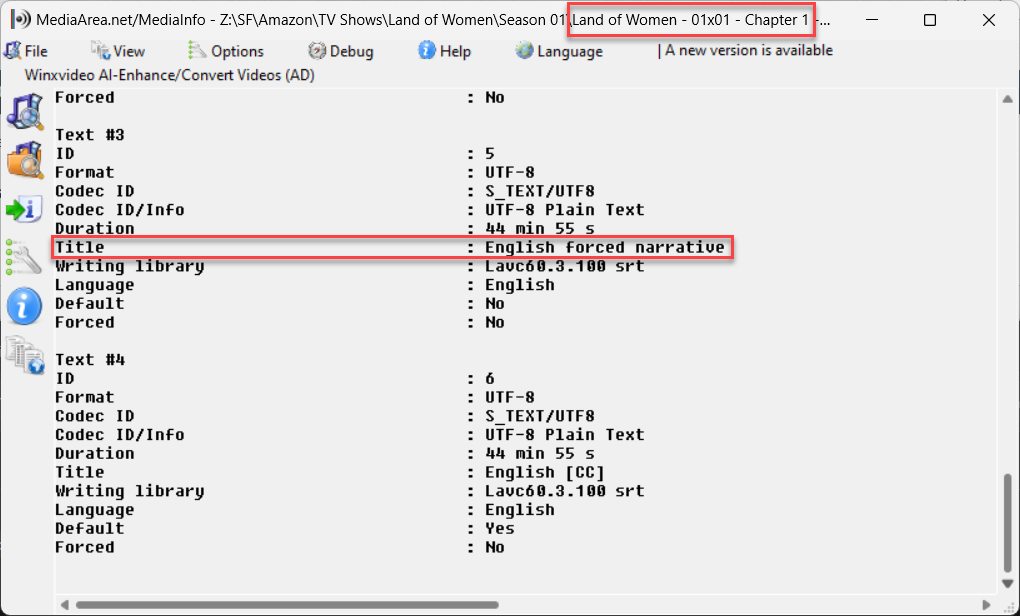Click the vertical scrollbar up arrow
This screenshot has height=616, width=1020.
pos(1008,100)
